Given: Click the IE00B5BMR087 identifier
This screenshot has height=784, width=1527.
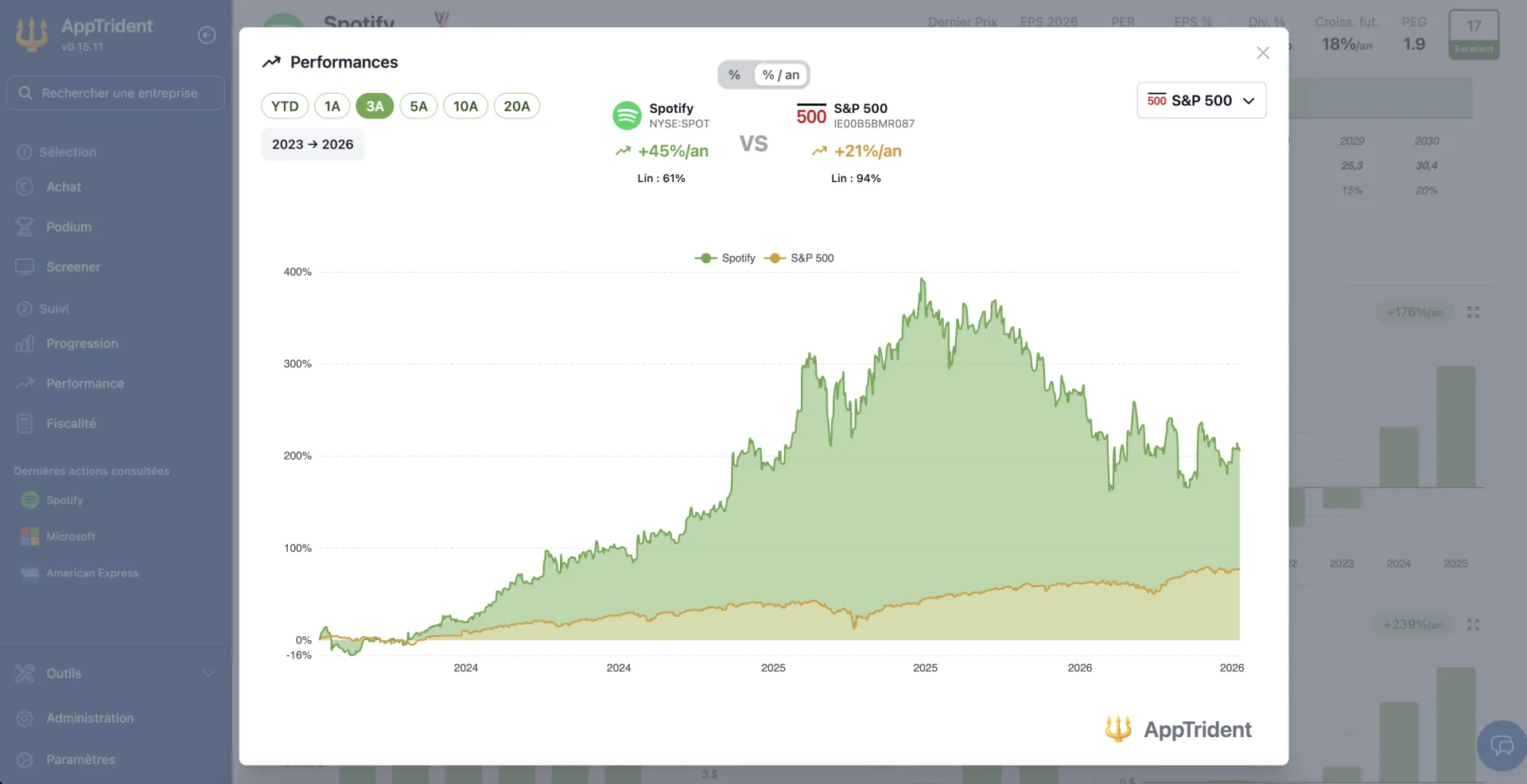Looking at the screenshot, I should [874, 124].
